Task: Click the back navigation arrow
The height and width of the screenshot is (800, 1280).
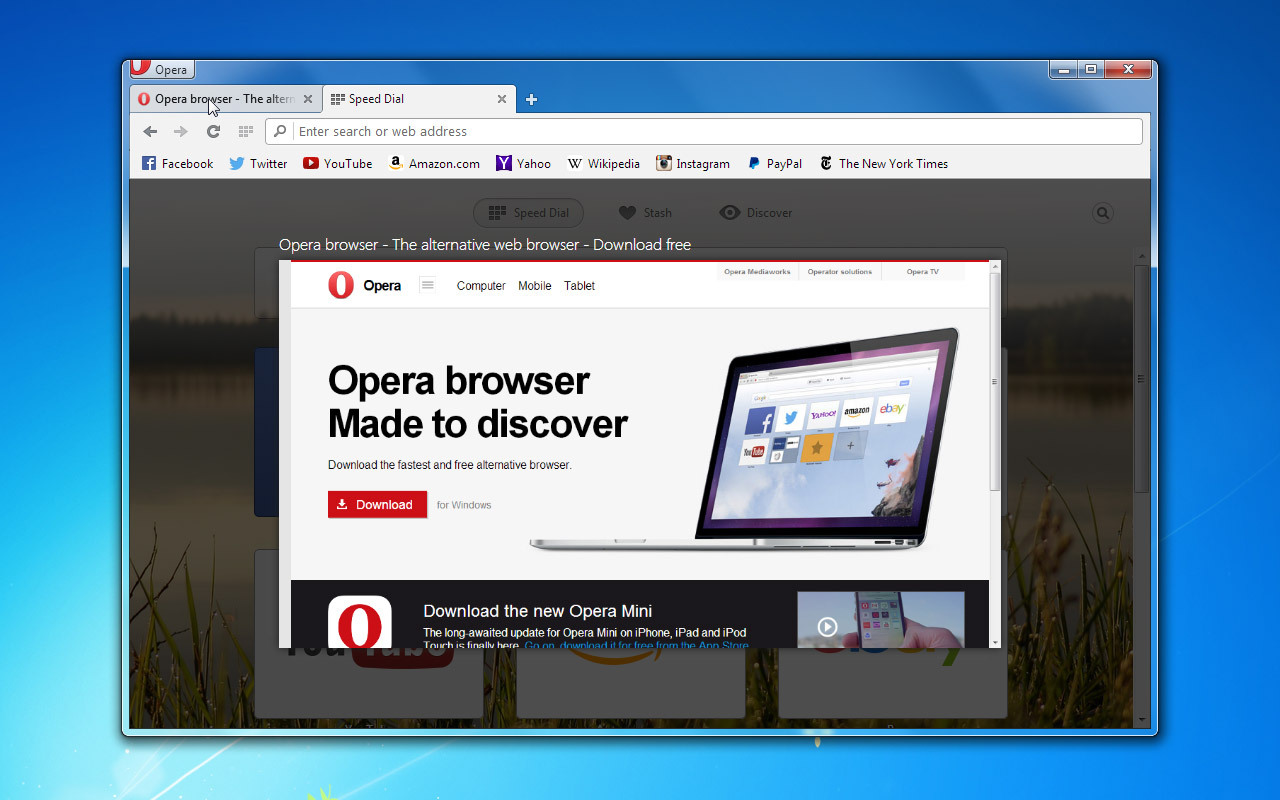Action: (150, 132)
